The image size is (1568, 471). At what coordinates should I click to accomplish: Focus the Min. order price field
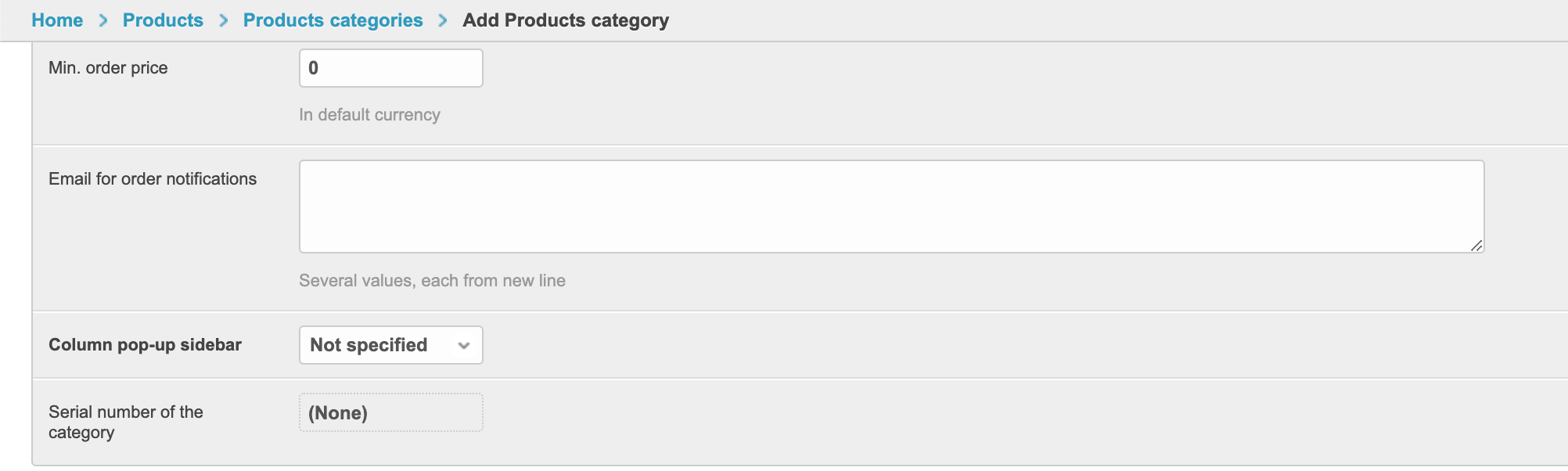(391, 68)
